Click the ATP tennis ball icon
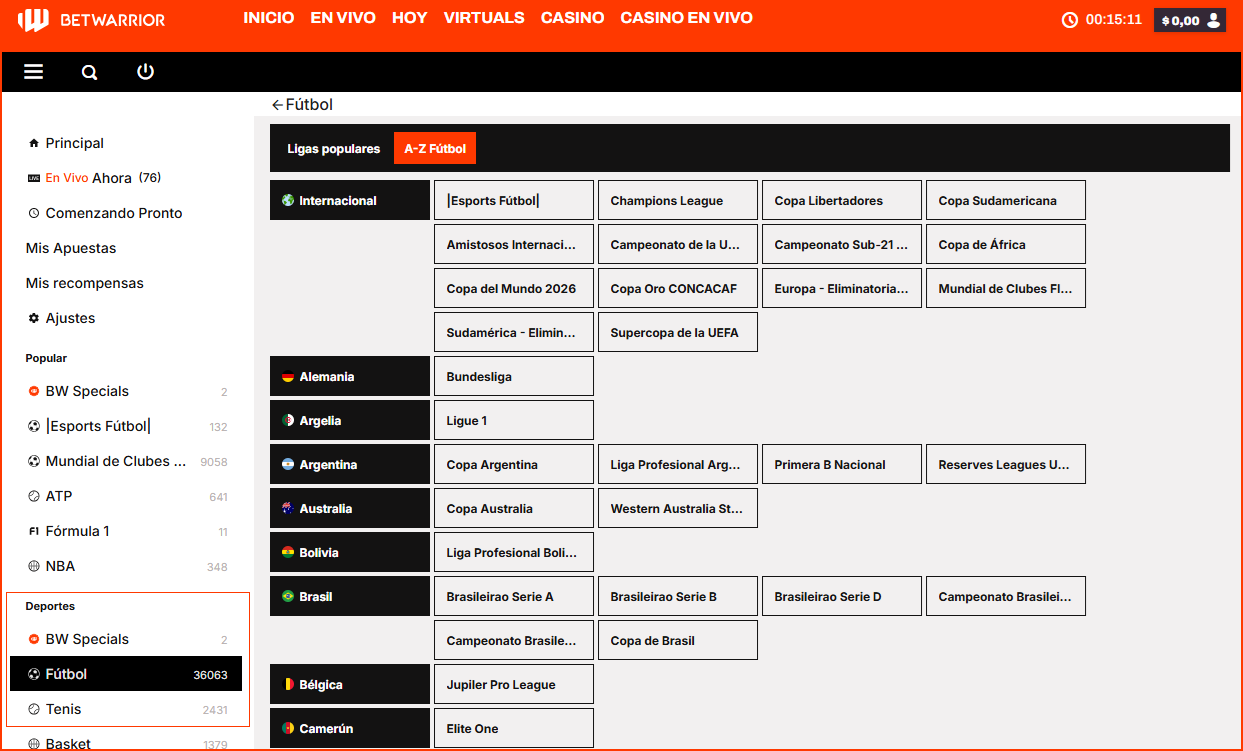The image size is (1243, 751). pyautogui.click(x=34, y=496)
